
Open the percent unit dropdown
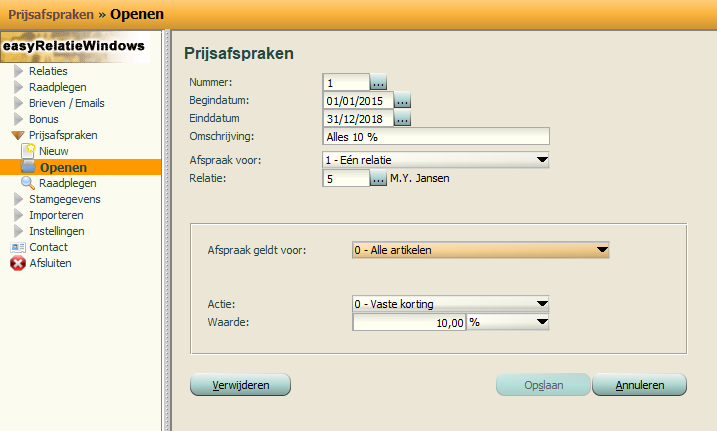tap(508, 322)
